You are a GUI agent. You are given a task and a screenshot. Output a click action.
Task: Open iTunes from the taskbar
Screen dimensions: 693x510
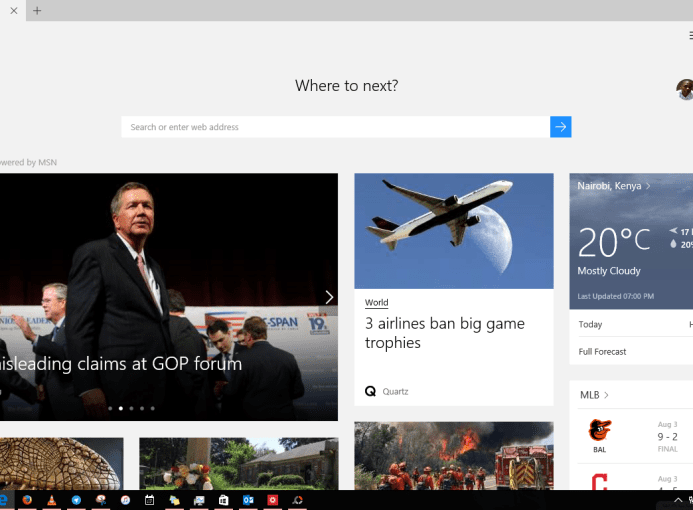pyautogui.click(x=126, y=500)
